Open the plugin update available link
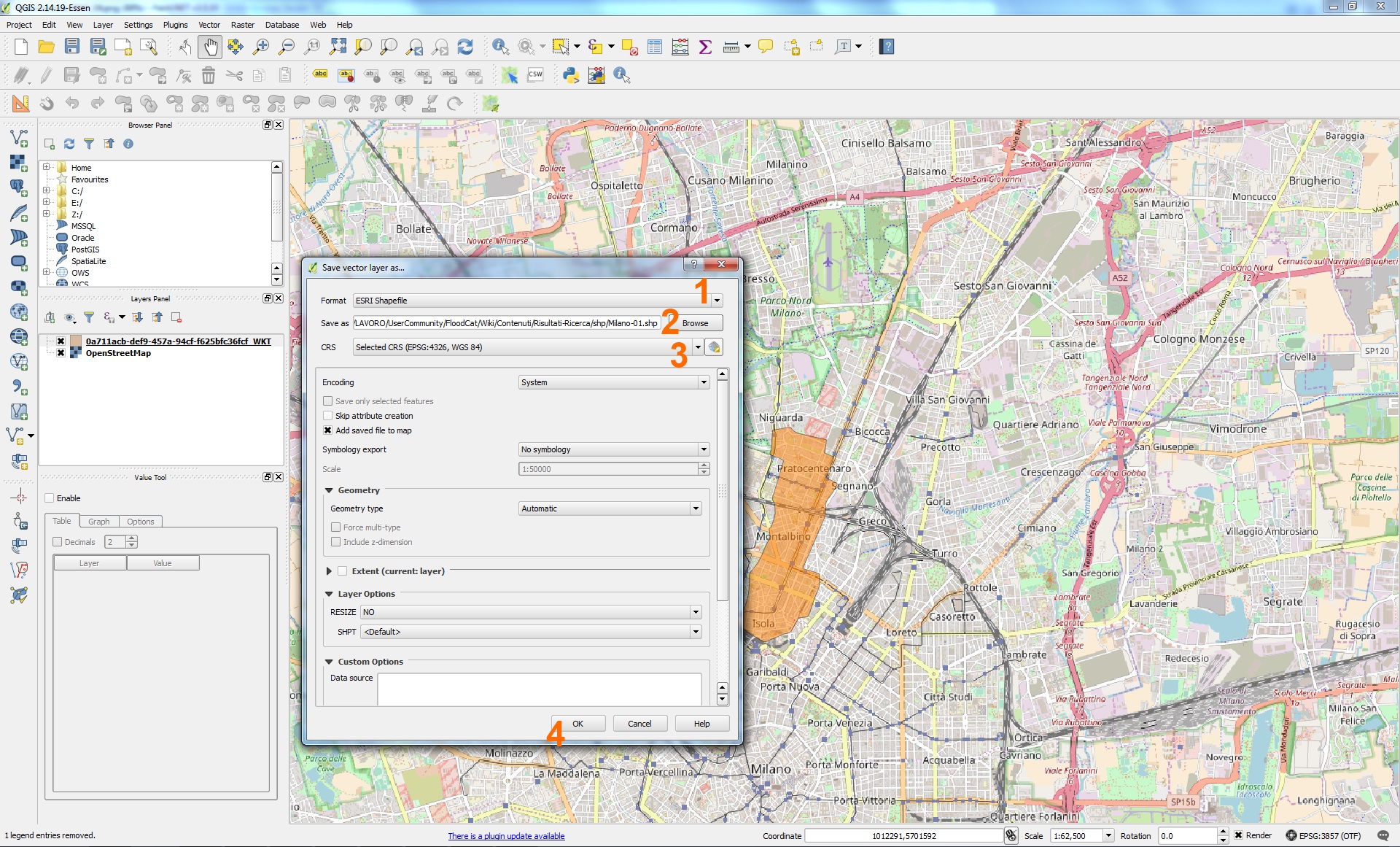 click(506, 836)
